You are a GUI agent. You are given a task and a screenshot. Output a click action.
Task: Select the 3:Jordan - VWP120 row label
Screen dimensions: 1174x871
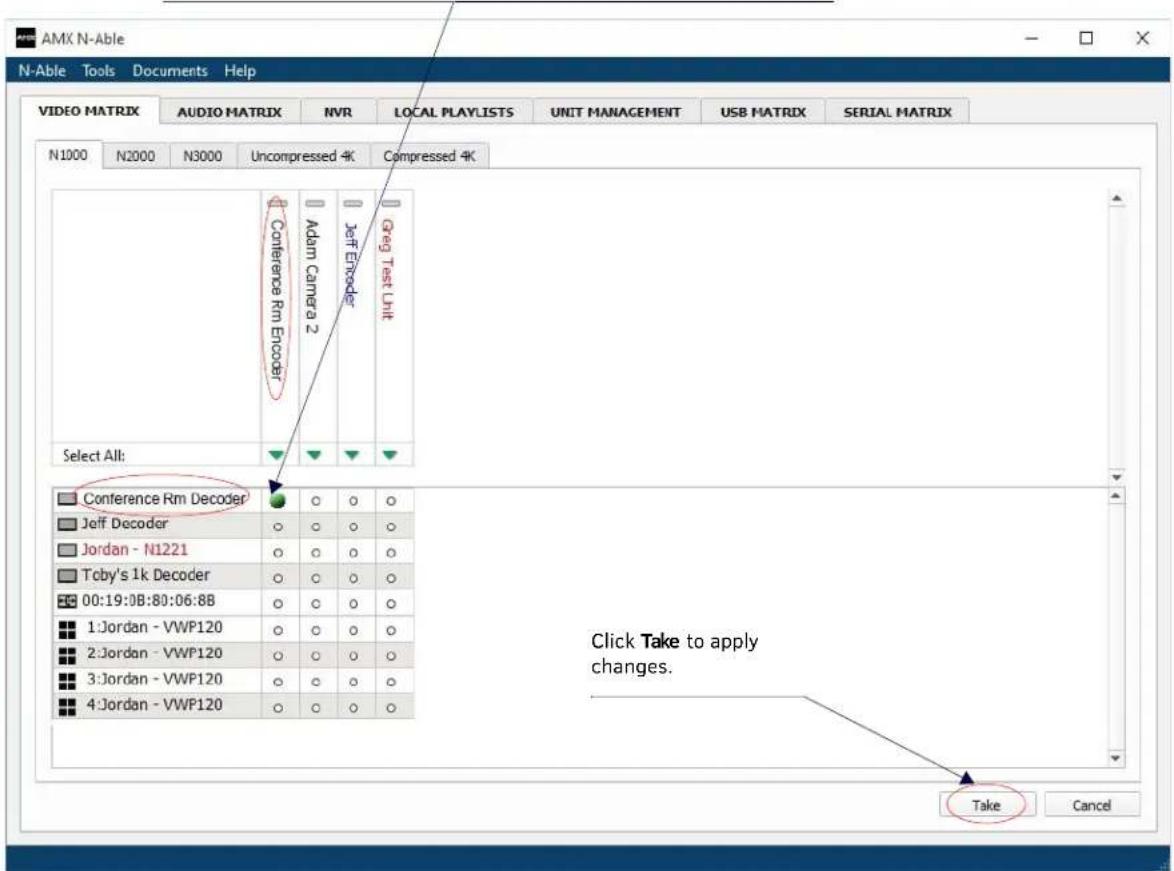pos(154,679)
